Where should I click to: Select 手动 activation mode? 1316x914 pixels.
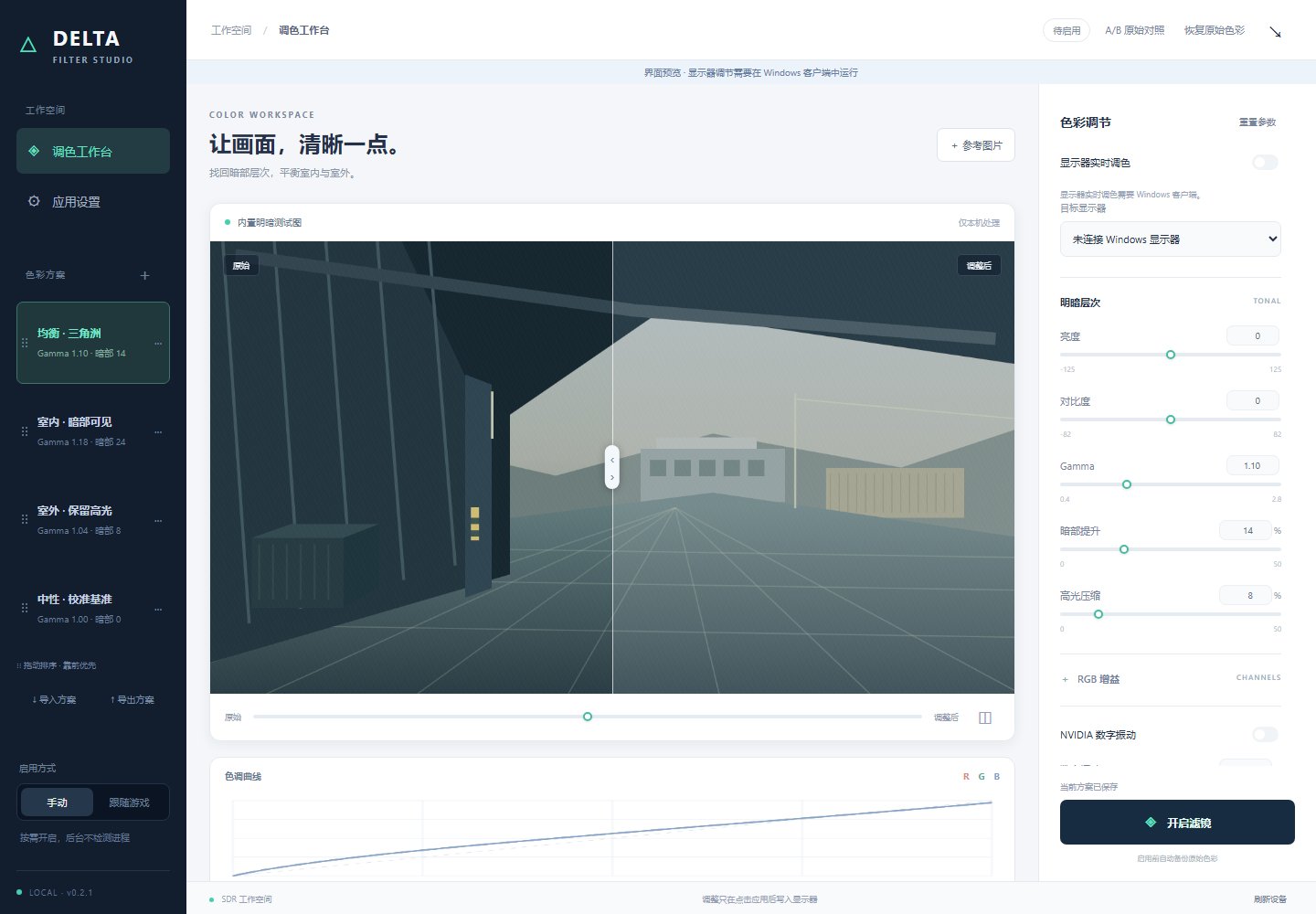pos(57,802)
